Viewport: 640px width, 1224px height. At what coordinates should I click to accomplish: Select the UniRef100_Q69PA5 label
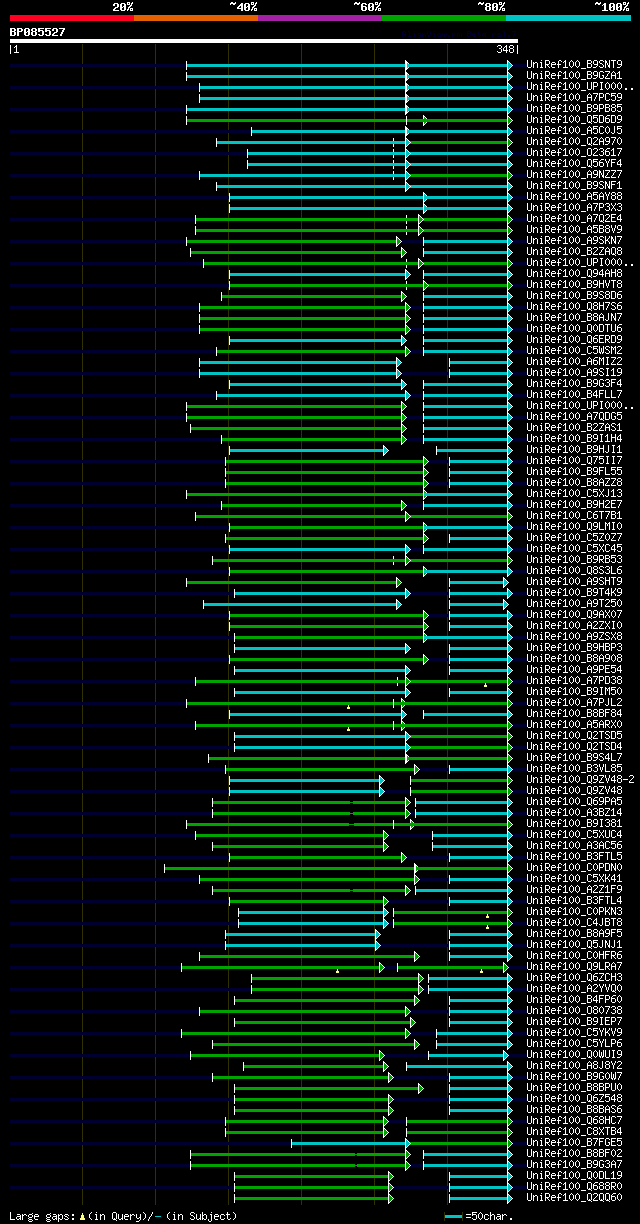[574, 801]
